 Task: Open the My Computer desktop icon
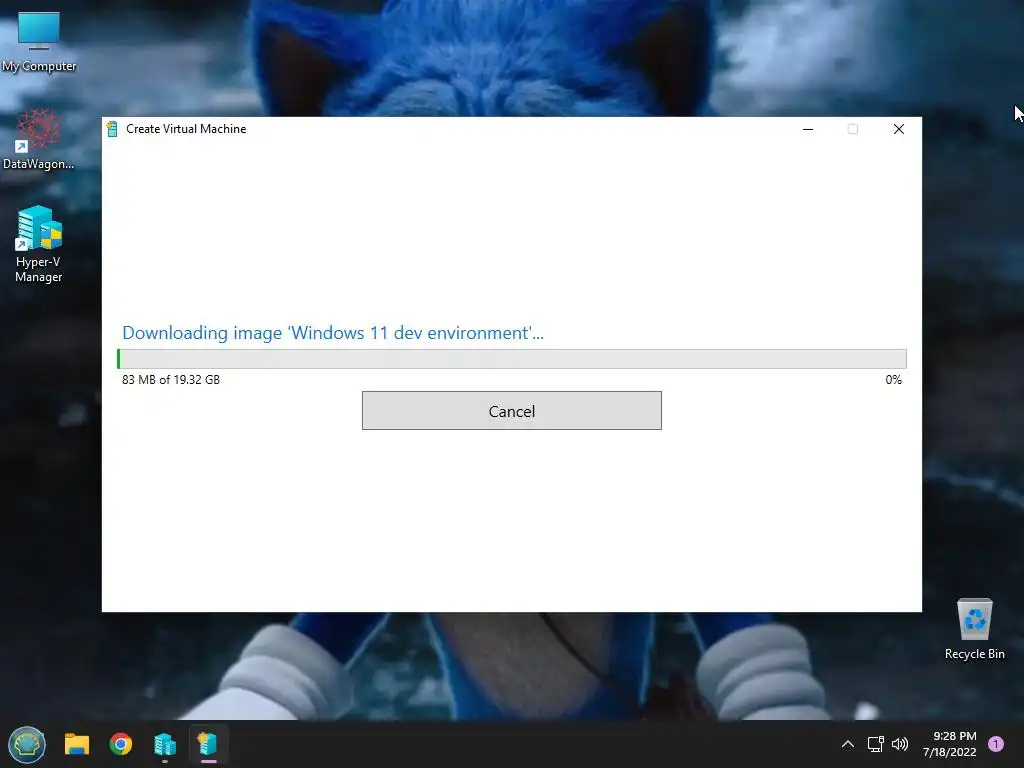[39, 42]
